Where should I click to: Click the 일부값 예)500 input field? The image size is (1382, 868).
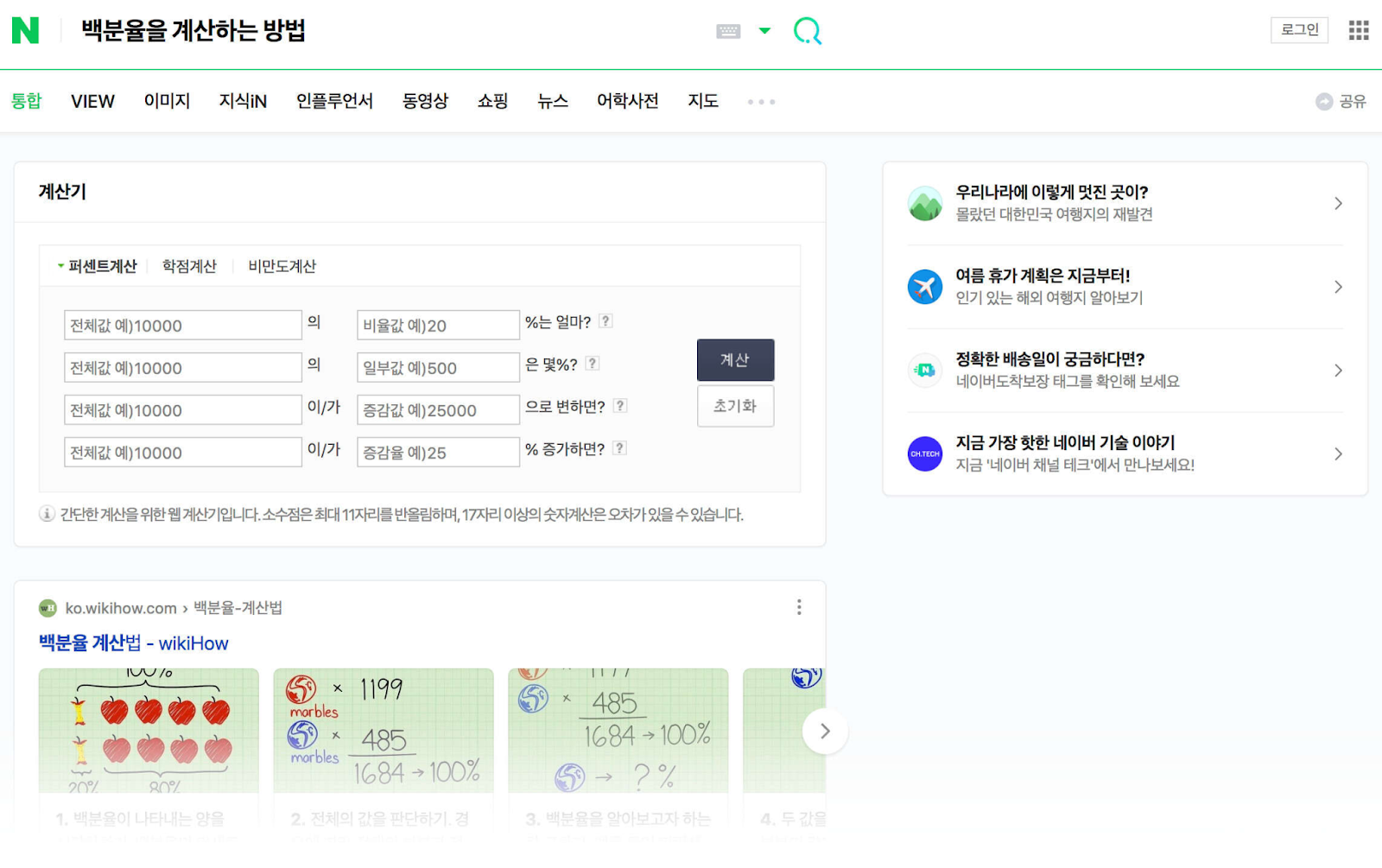[438, 368]
